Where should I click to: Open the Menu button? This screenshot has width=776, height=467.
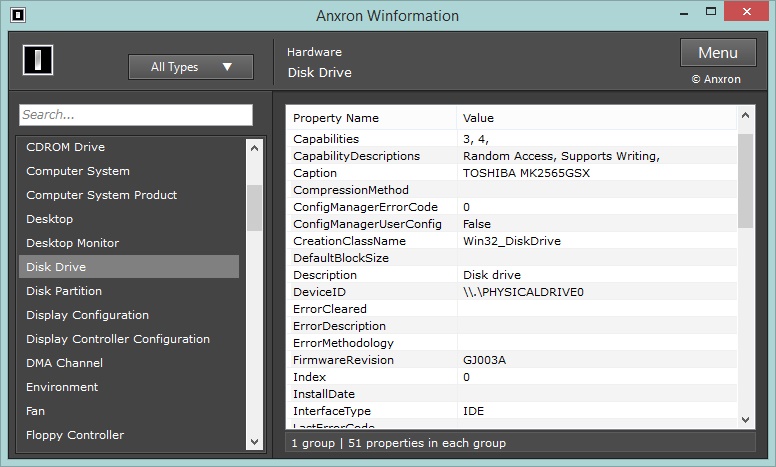click(x=717, y=53)
